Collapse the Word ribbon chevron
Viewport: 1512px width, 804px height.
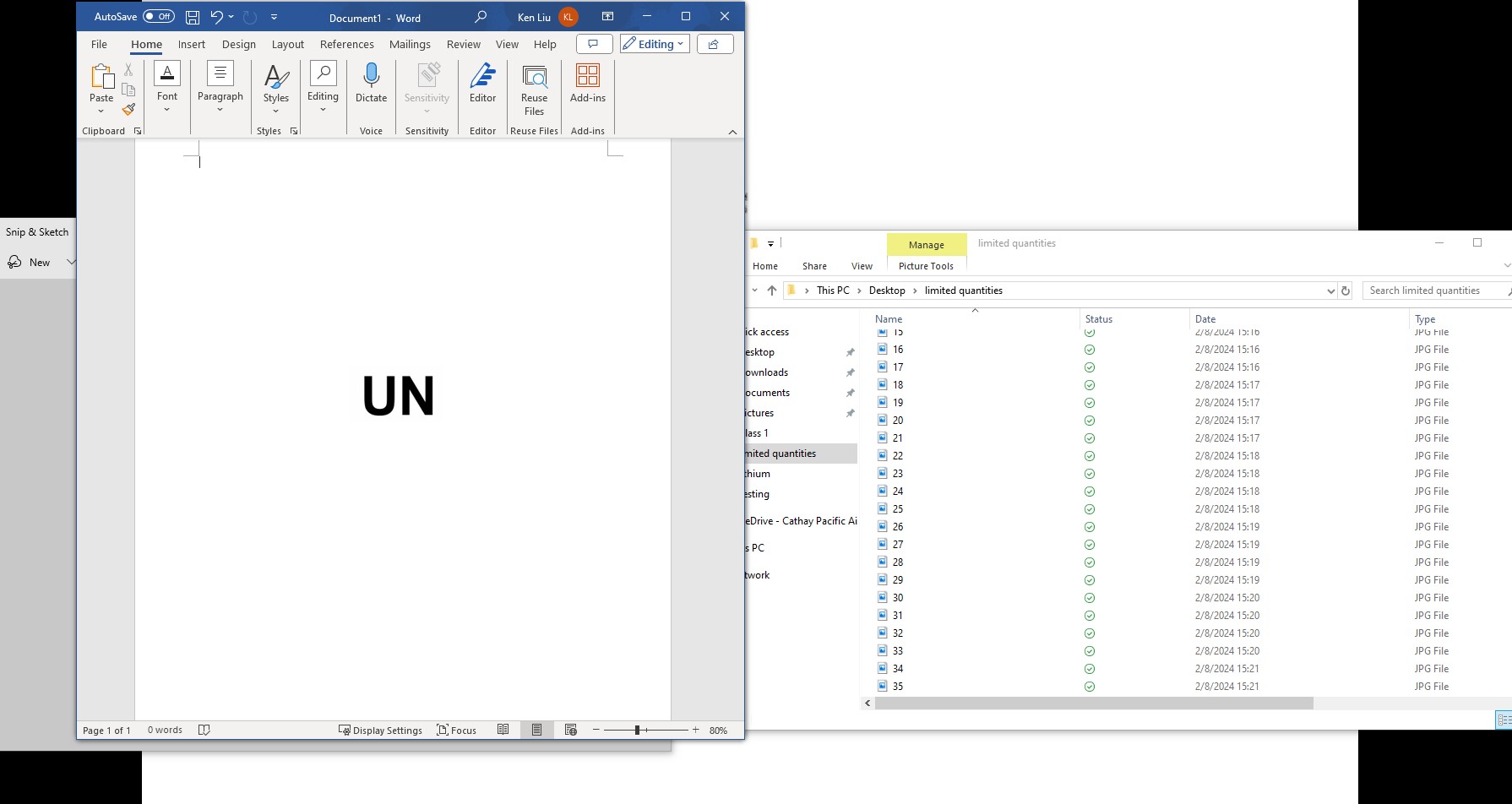pyautogui.click(x=732, y=132)
